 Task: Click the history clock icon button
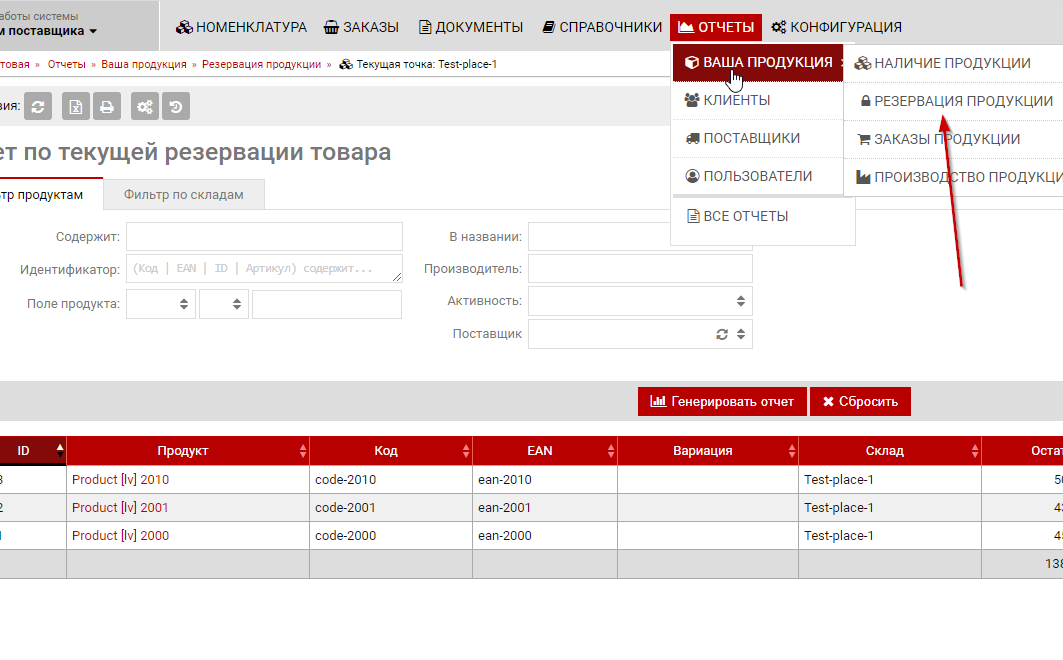pos(175,106)
